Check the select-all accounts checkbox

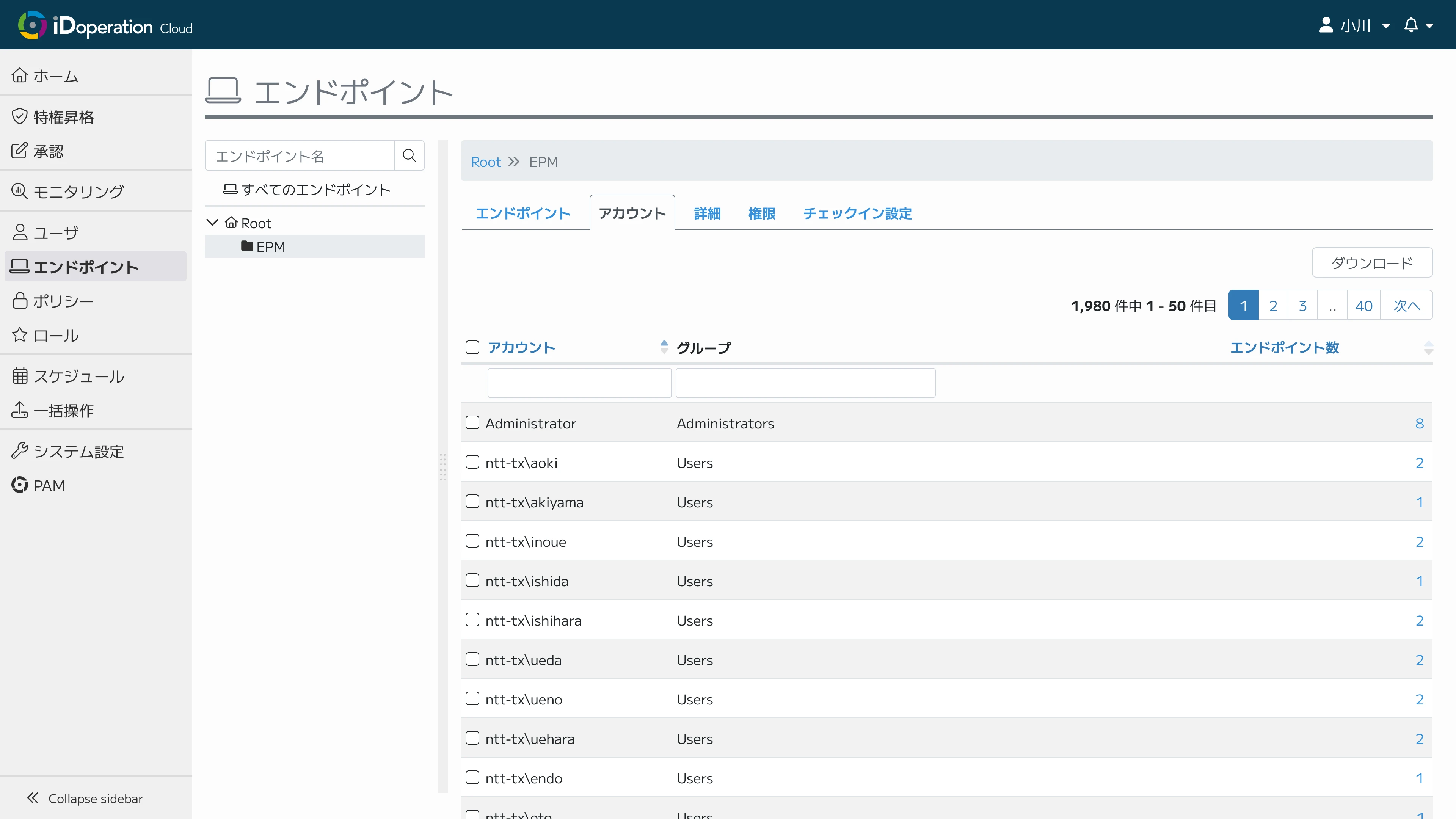coord(472,347)
